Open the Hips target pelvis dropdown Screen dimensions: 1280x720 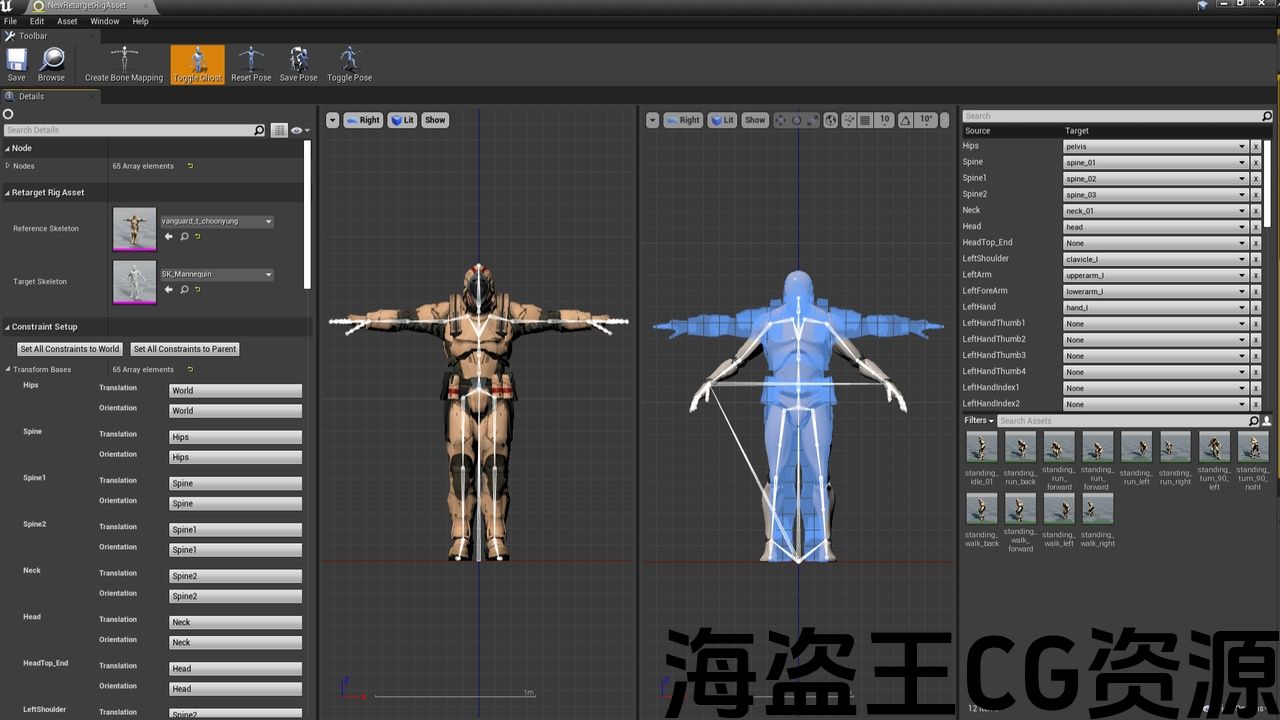coord(1155,146)
